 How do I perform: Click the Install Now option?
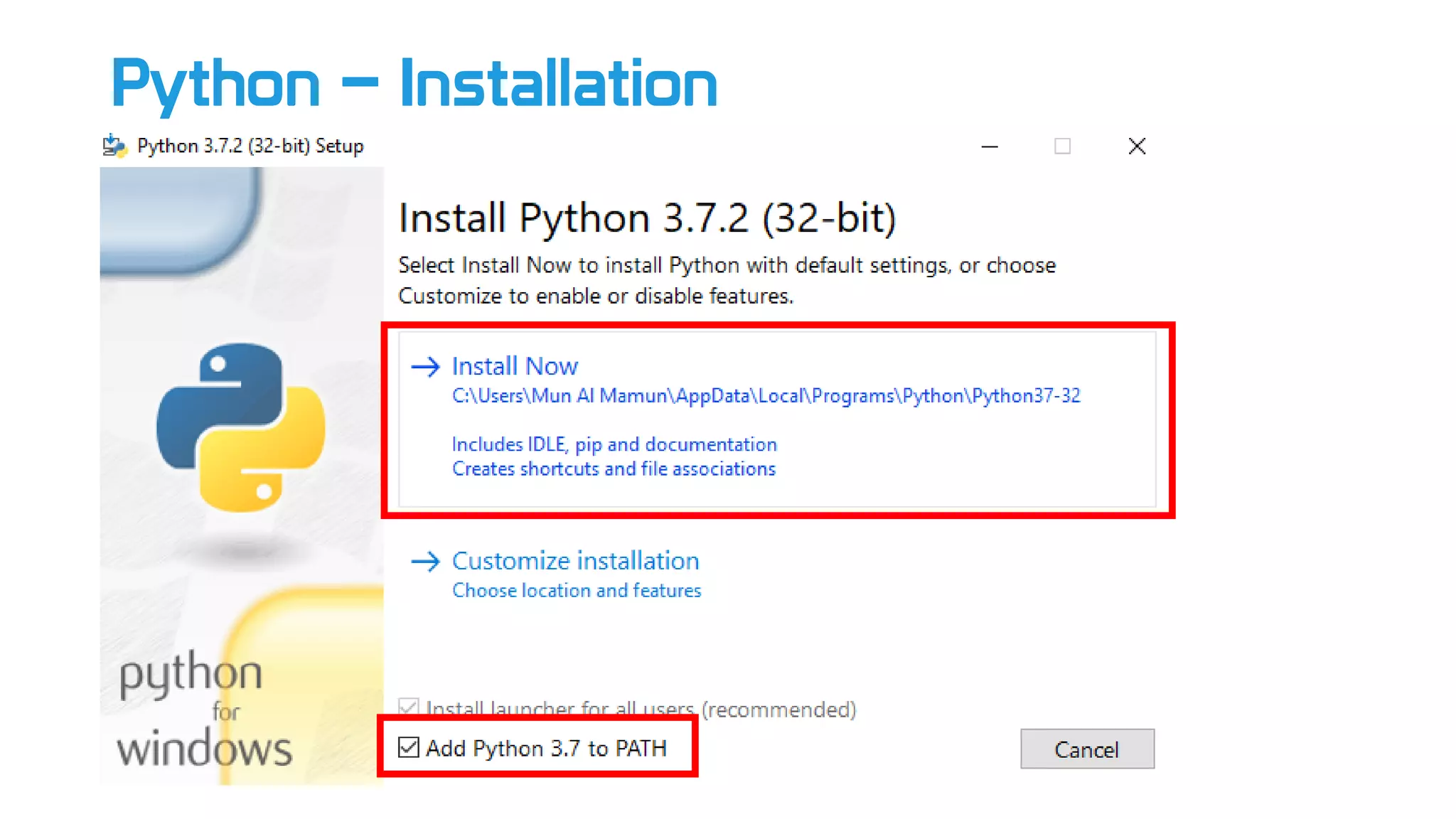pos(777,419)
